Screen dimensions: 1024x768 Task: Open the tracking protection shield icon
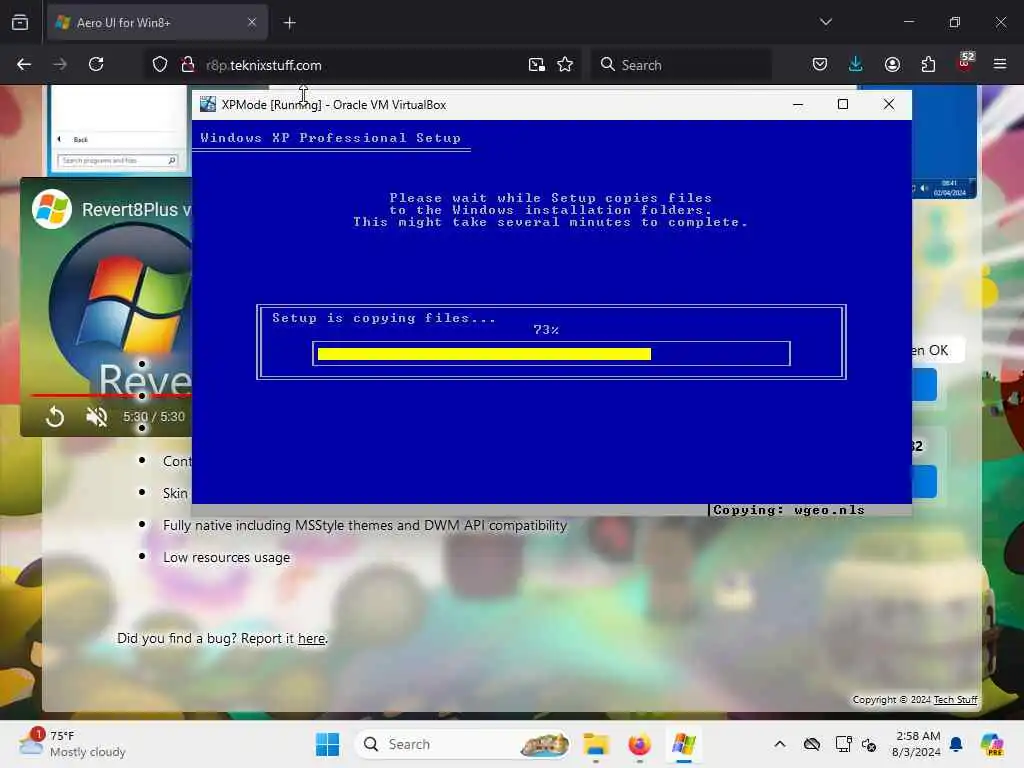coord(160,65)
